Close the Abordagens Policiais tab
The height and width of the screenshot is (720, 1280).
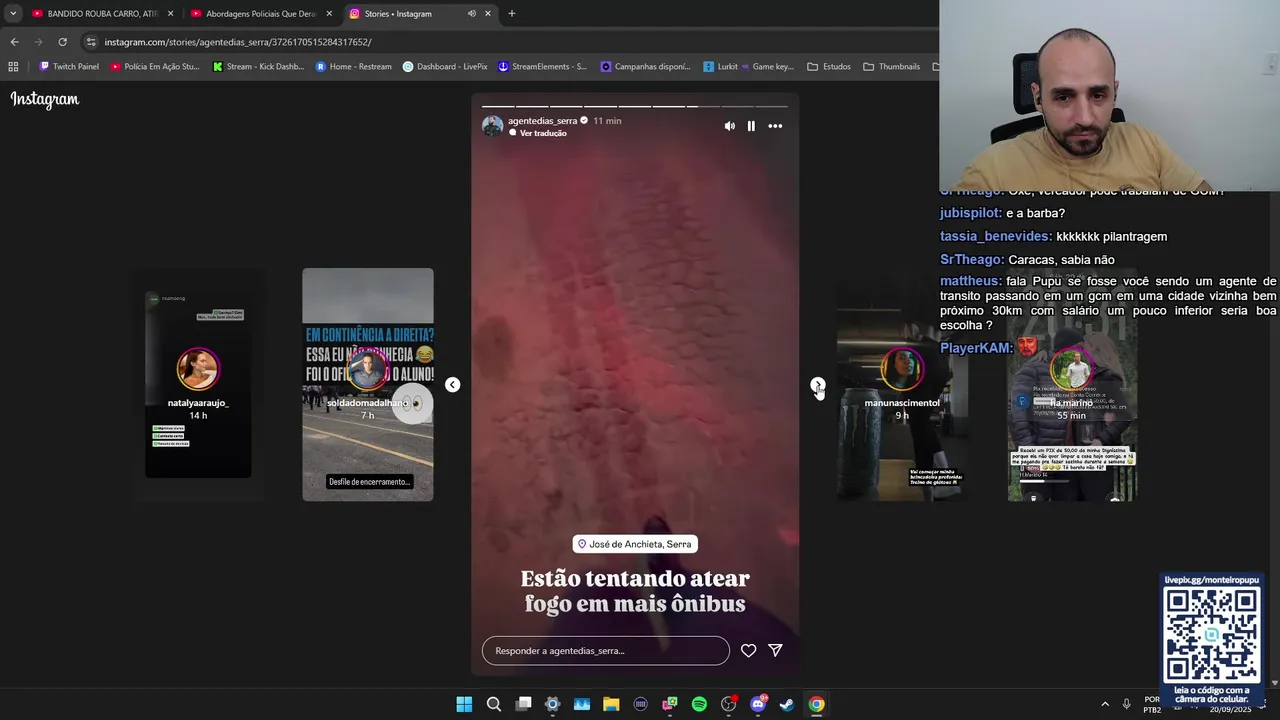pos(329,14)
